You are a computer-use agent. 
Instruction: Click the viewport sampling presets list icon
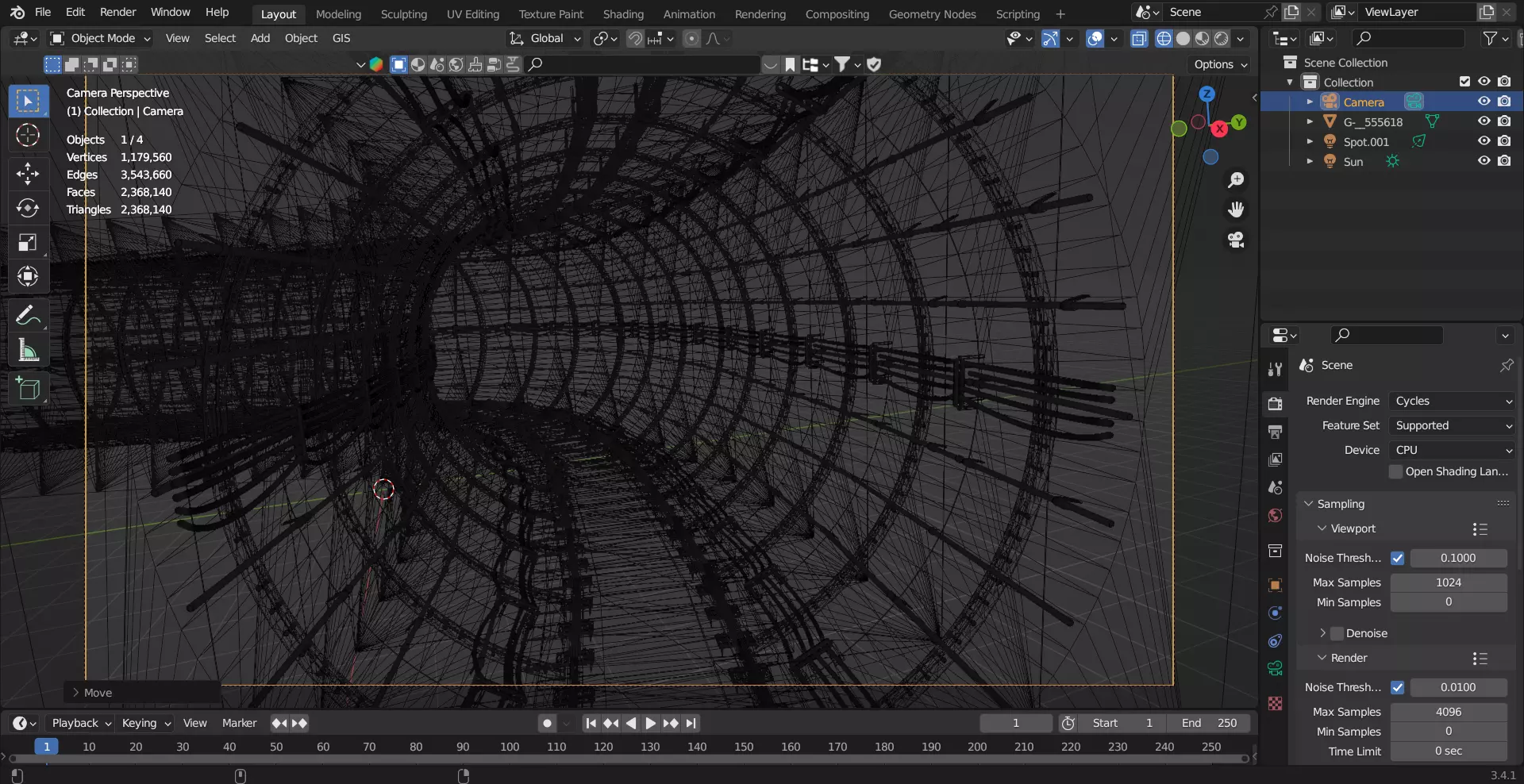(x=1480, y=529)
